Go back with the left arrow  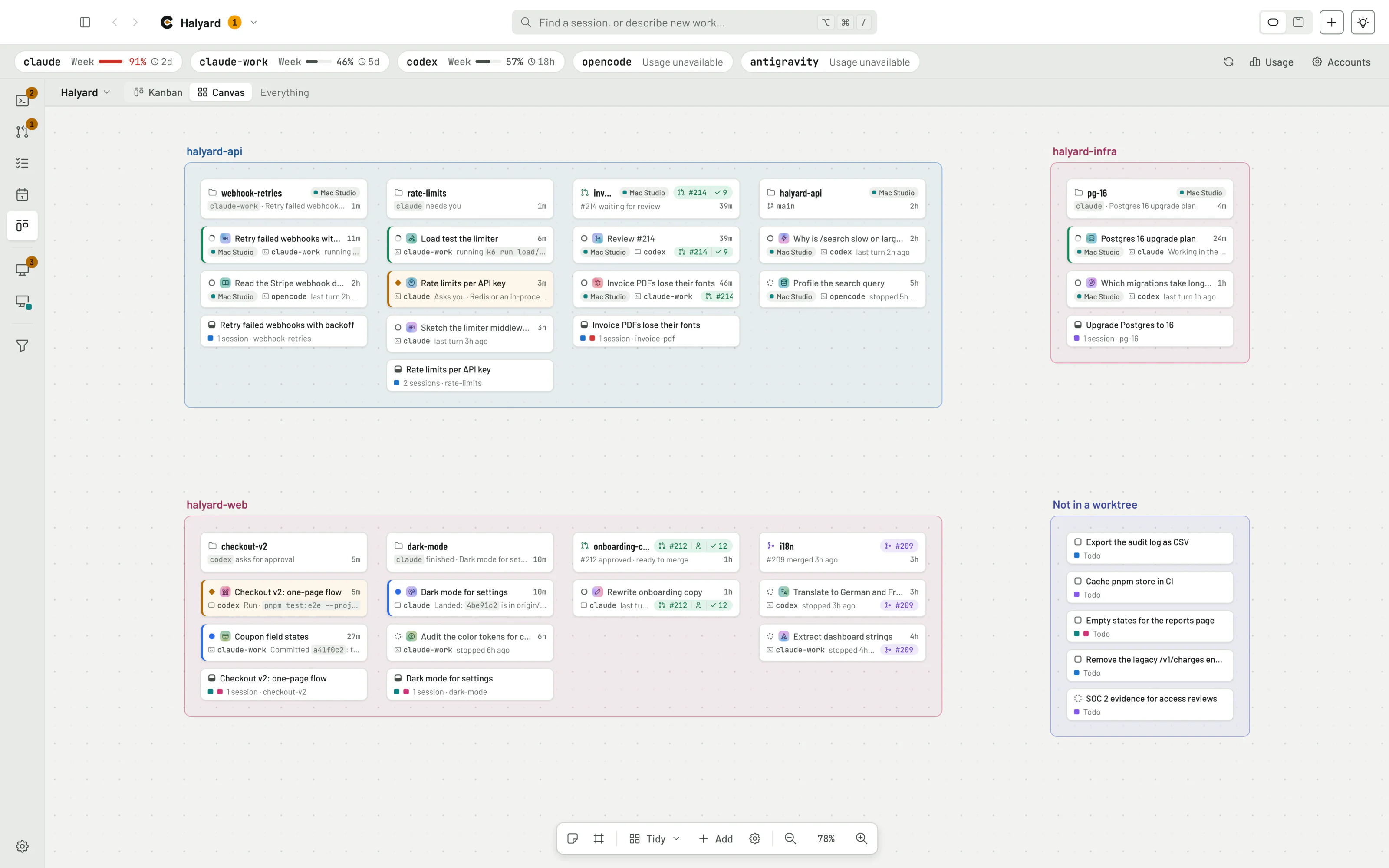(115, 23)
